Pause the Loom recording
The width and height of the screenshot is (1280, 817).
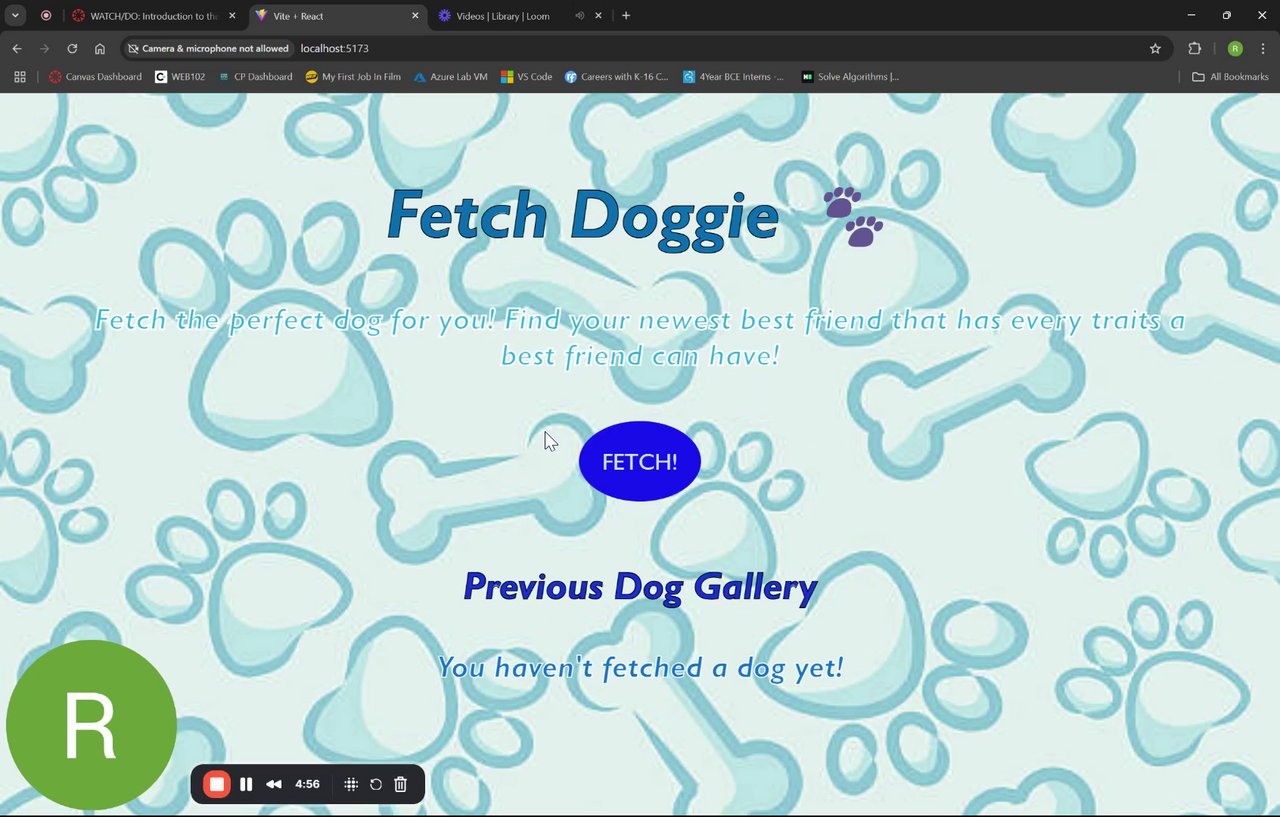pos(246,784)
